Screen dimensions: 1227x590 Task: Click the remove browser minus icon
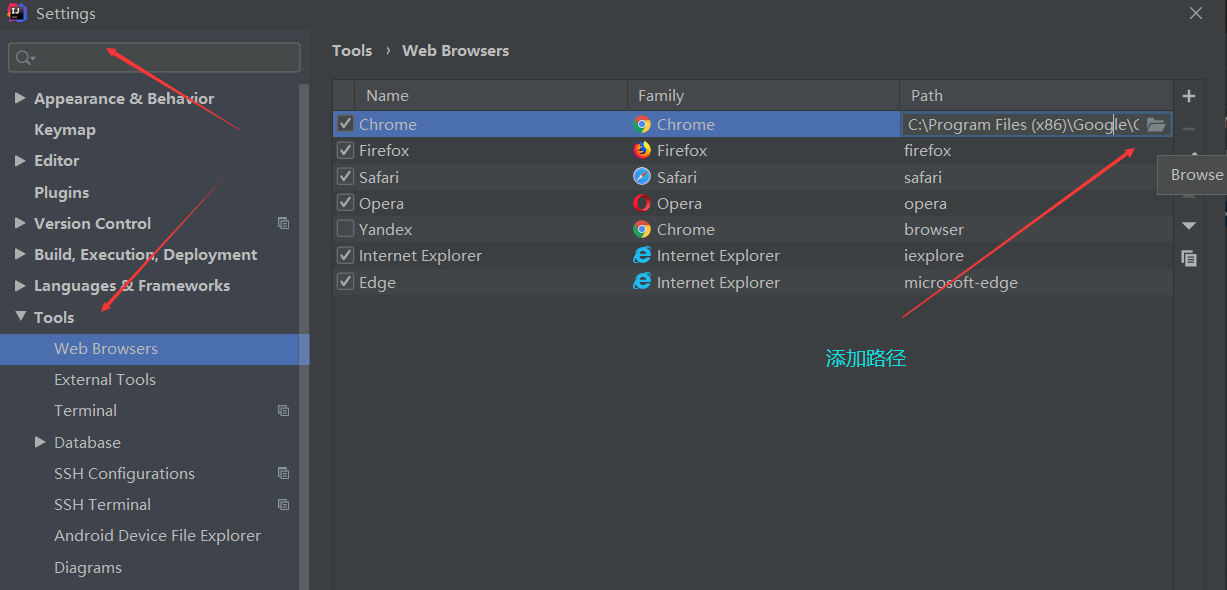click(1188, 129)
